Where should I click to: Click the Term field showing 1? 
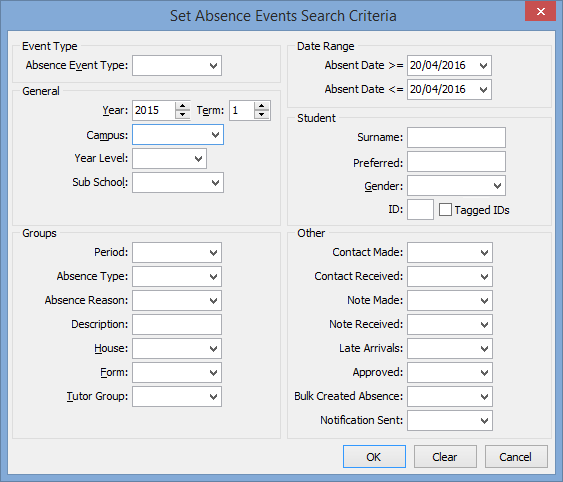[x=242, y=110]
